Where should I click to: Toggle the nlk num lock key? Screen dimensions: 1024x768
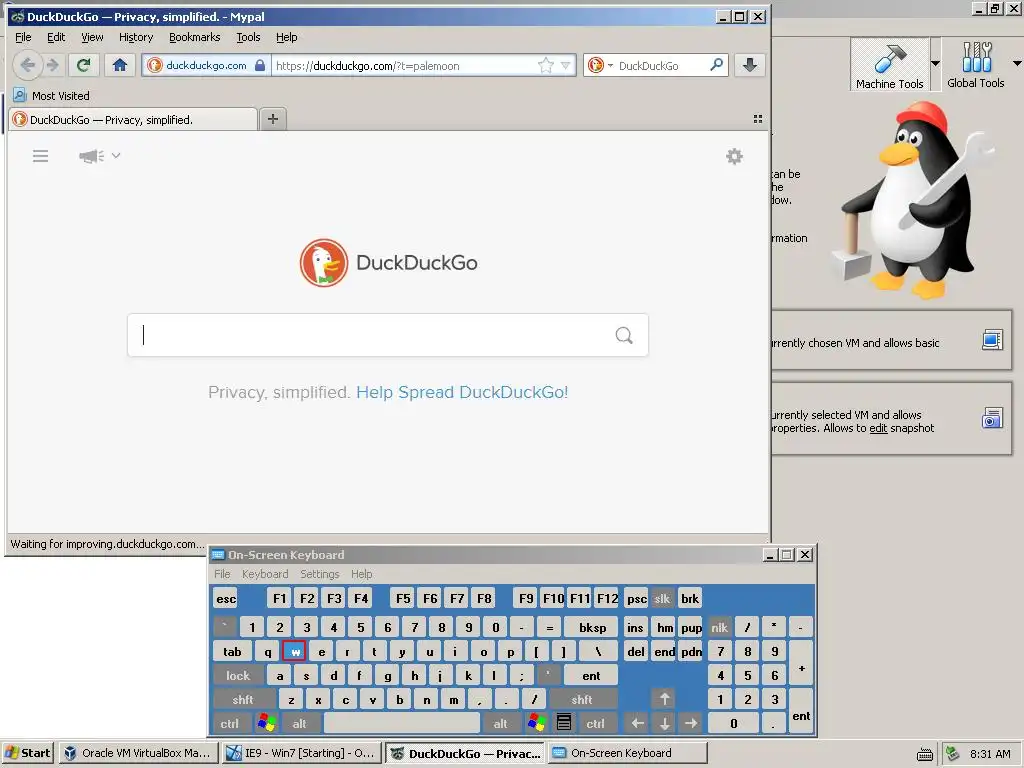[x=719, y=628]
